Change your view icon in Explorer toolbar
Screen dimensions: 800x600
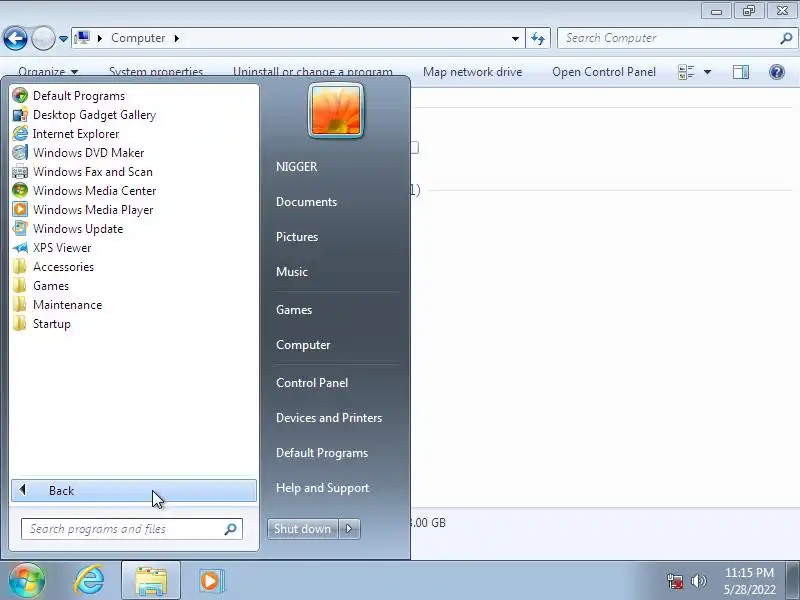(686, 72)
